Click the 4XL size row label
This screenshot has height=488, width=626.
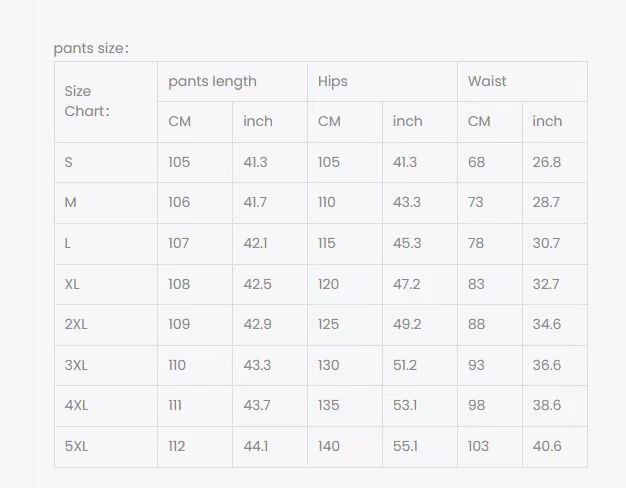click(x=77, y=405)
